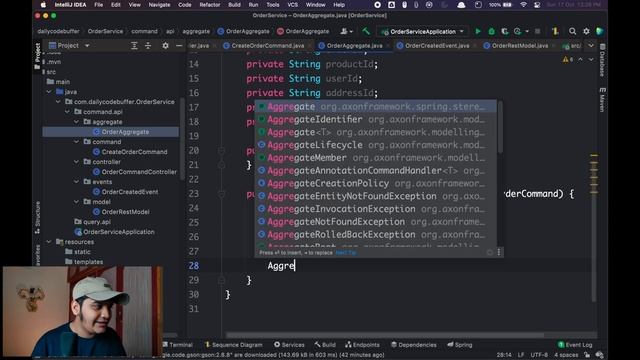Open Project panel options gear icon

[x=165, y=46]
